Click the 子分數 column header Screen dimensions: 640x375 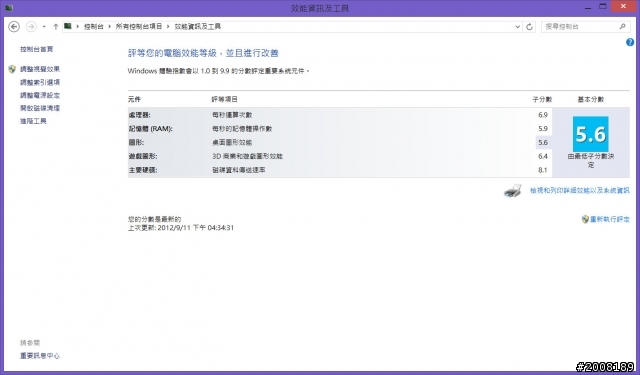point(542,99)
